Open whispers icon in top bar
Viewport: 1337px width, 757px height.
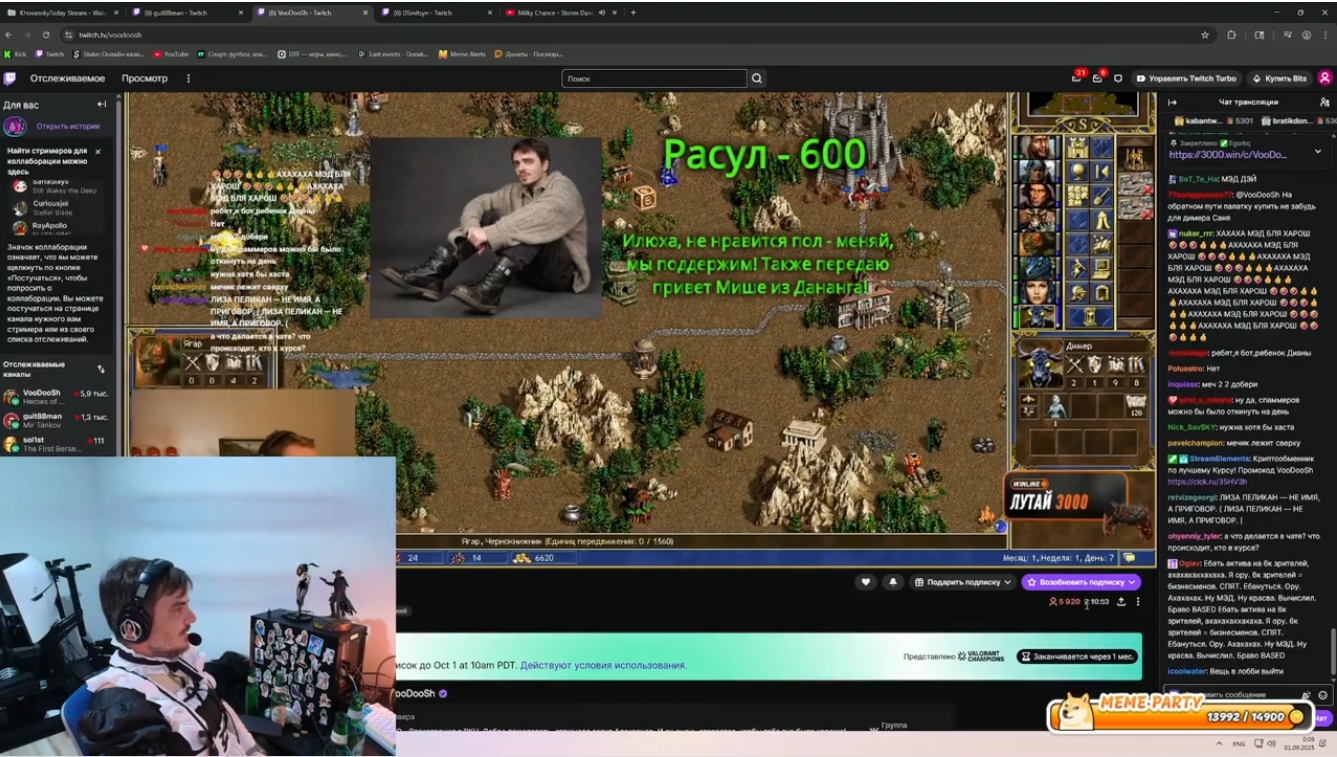1117,78
